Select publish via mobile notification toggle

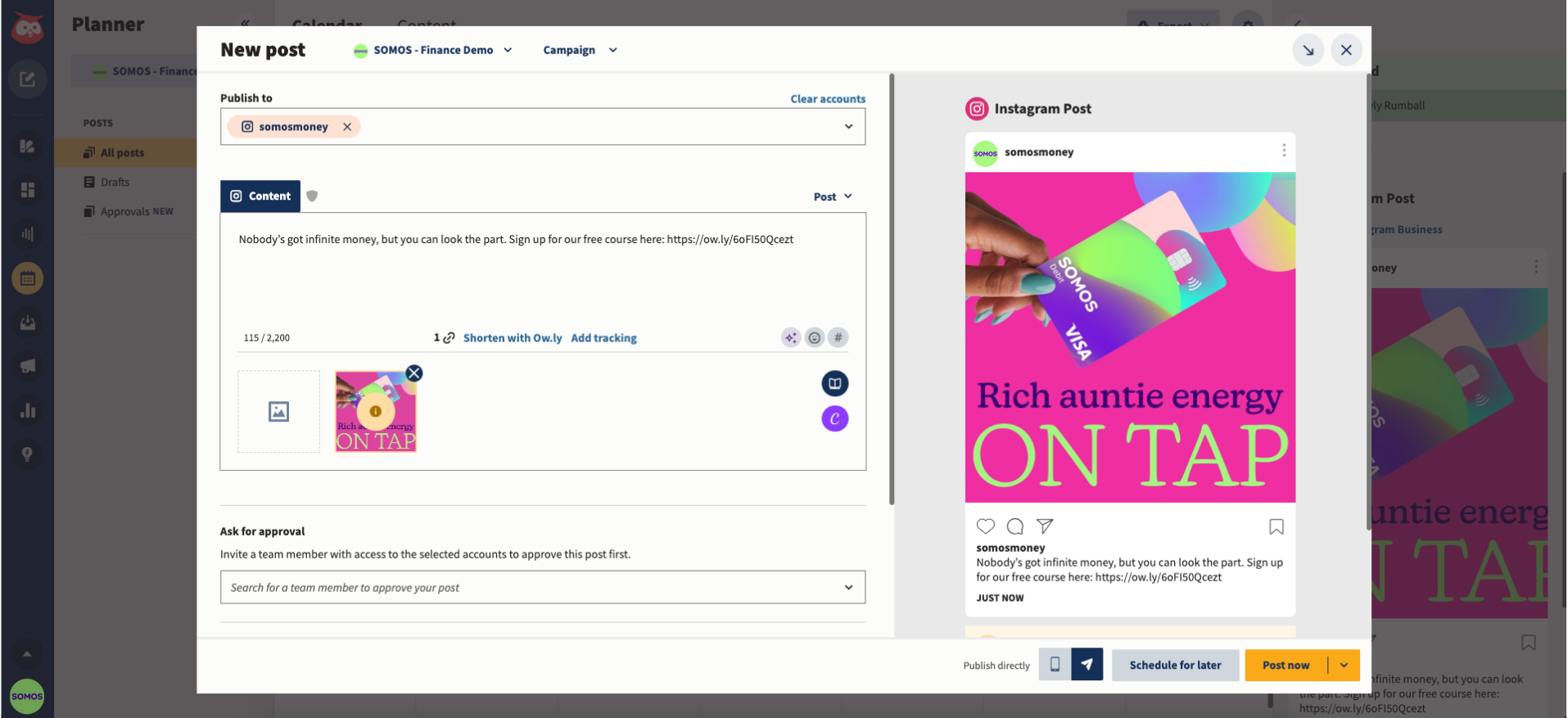point(1055,665)
